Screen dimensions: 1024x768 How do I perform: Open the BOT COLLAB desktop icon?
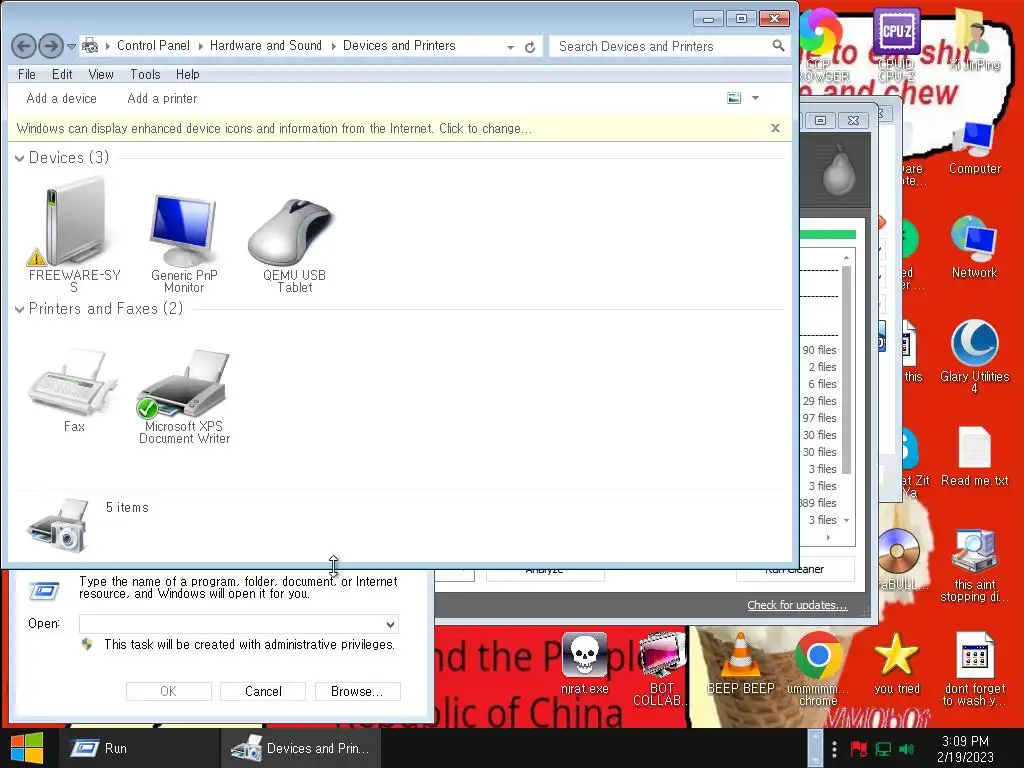[662, 669]
